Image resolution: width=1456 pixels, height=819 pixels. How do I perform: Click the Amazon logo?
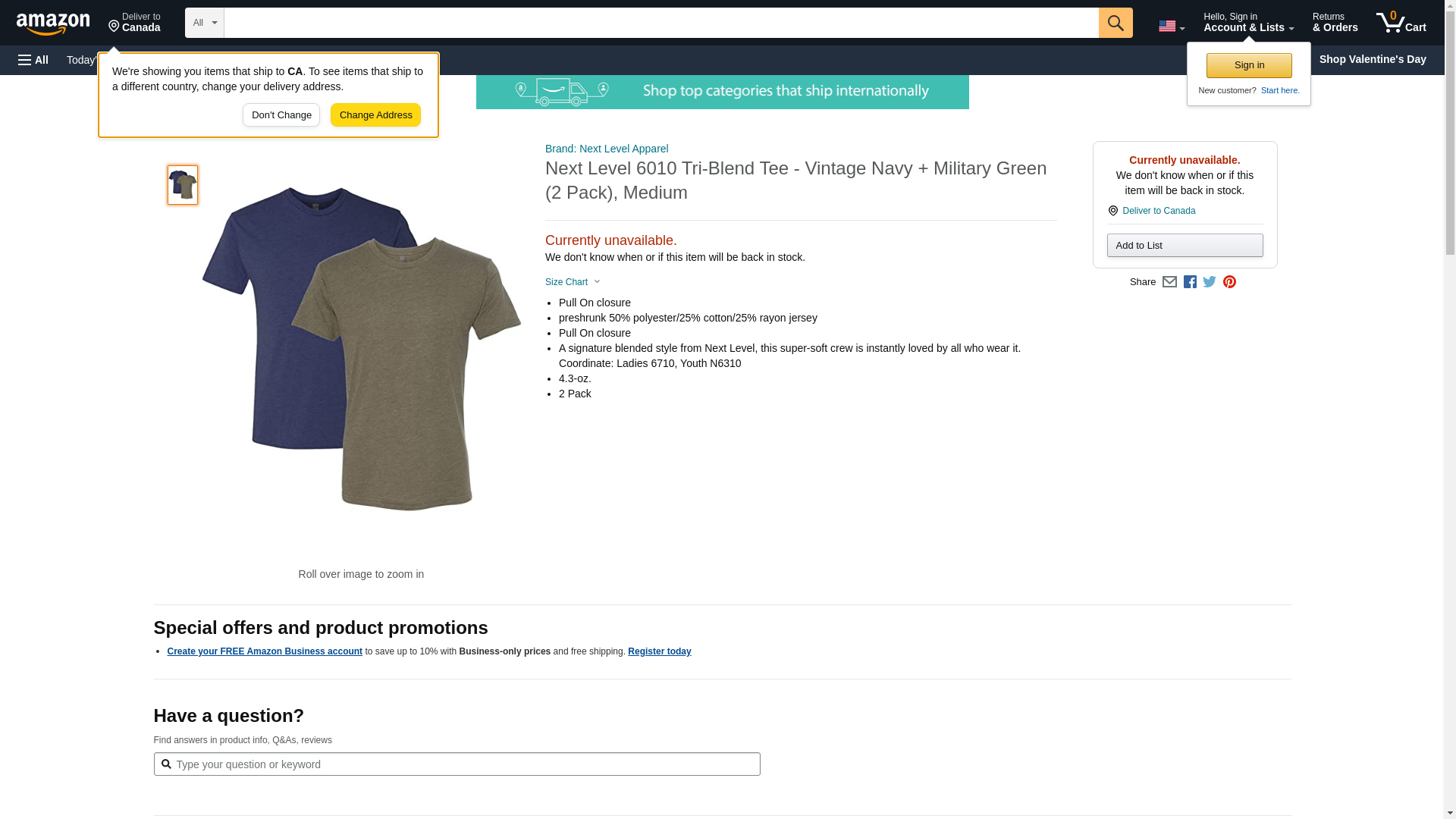[x=53, y=24]
